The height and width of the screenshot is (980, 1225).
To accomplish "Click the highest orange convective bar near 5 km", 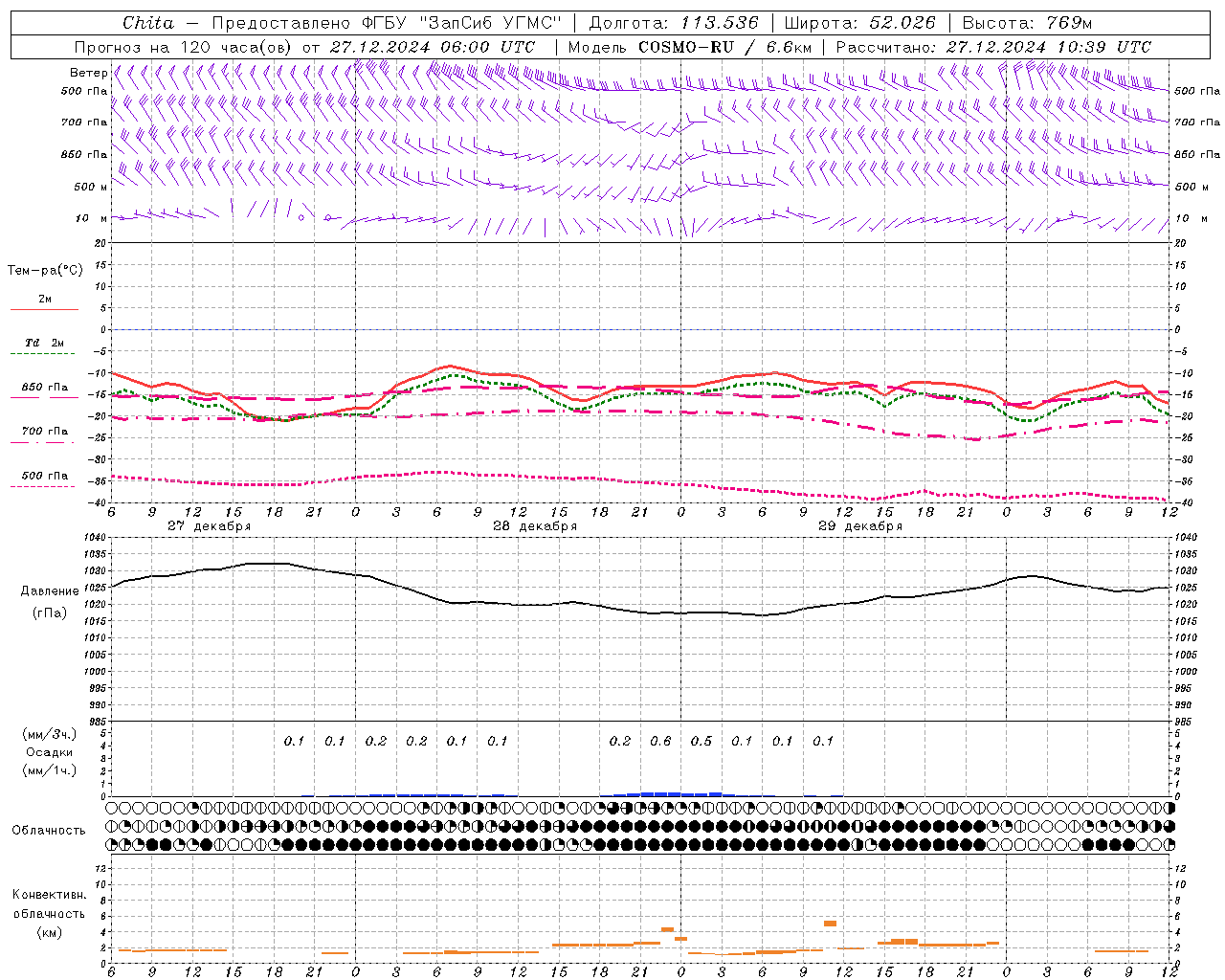I will tap(830, 923).
